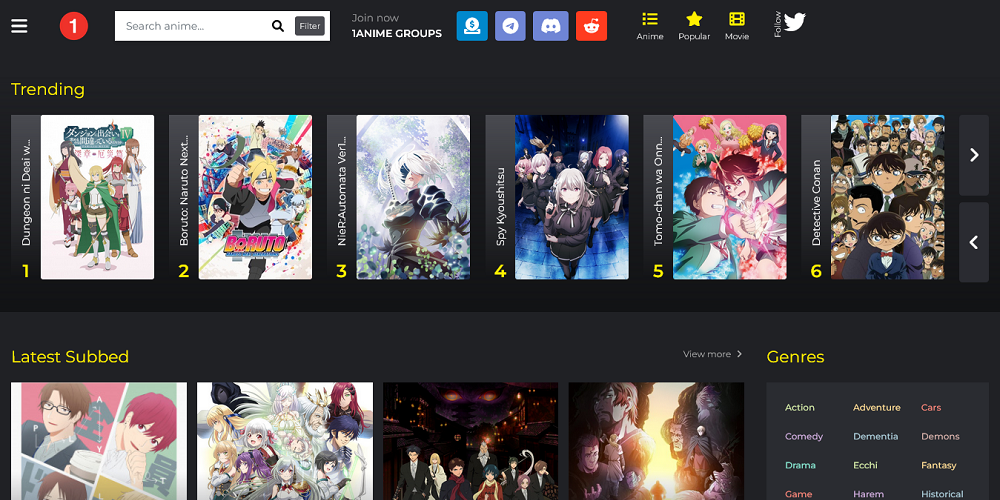The height and width of the screenshot is (500, 1000).
Task: Select the Harem genre
Action: click(869, 494)
